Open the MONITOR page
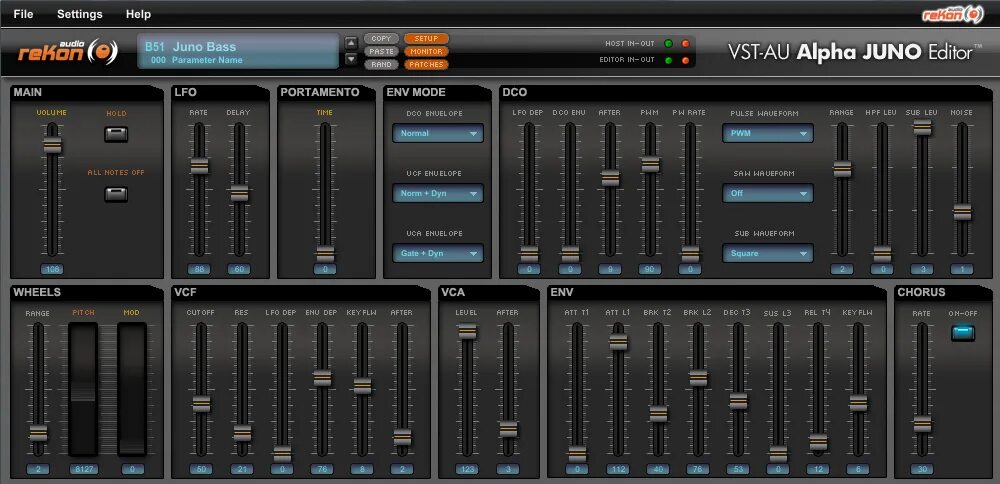Viewport: 1000px width, 484px height. 426,52
